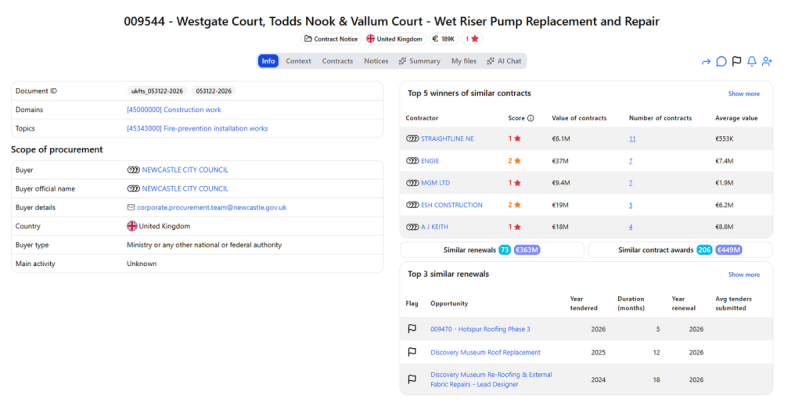Click the Similar renewals button

point(492,250)
